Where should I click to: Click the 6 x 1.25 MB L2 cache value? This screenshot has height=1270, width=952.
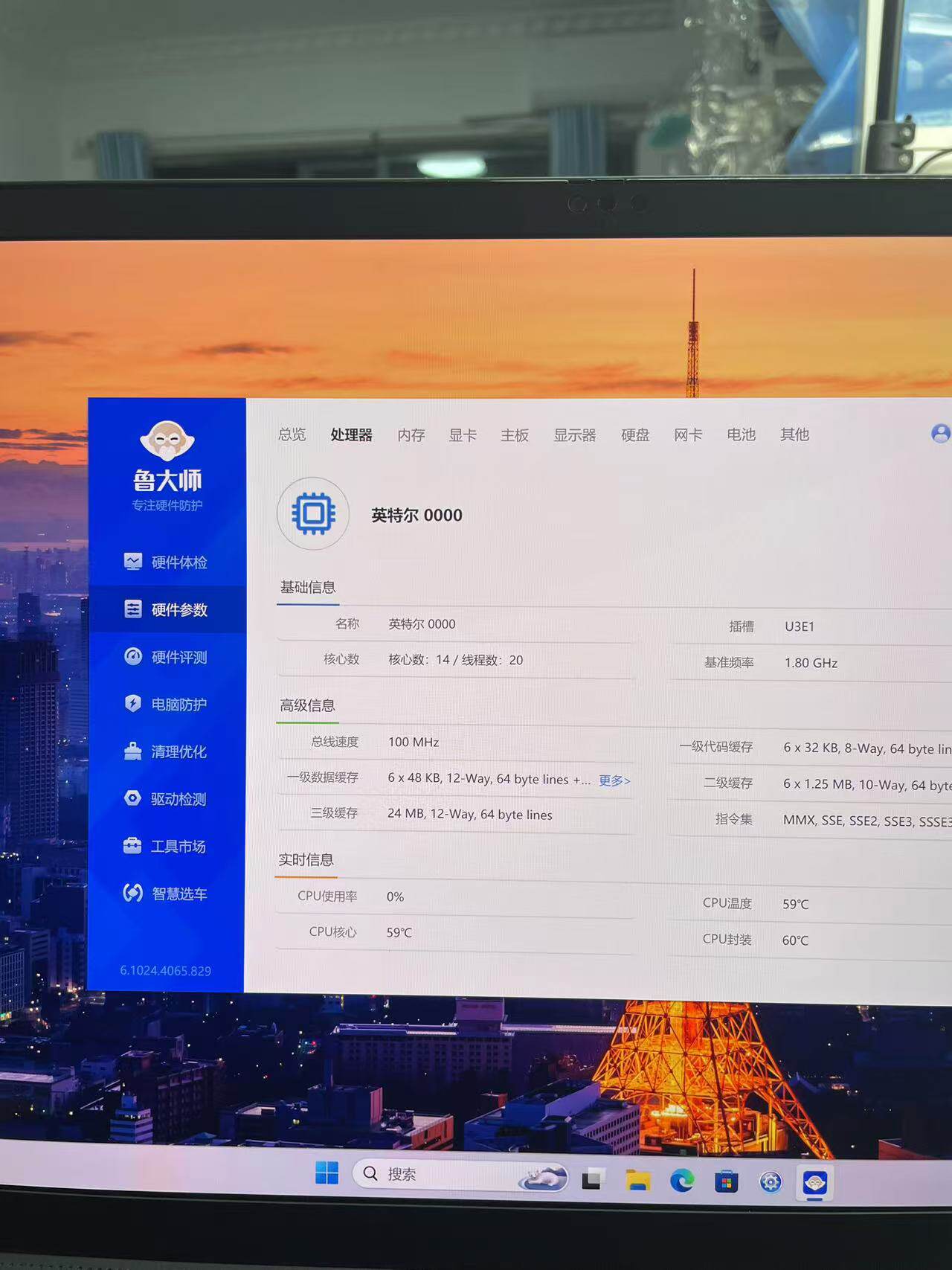(x=867, y=785)
